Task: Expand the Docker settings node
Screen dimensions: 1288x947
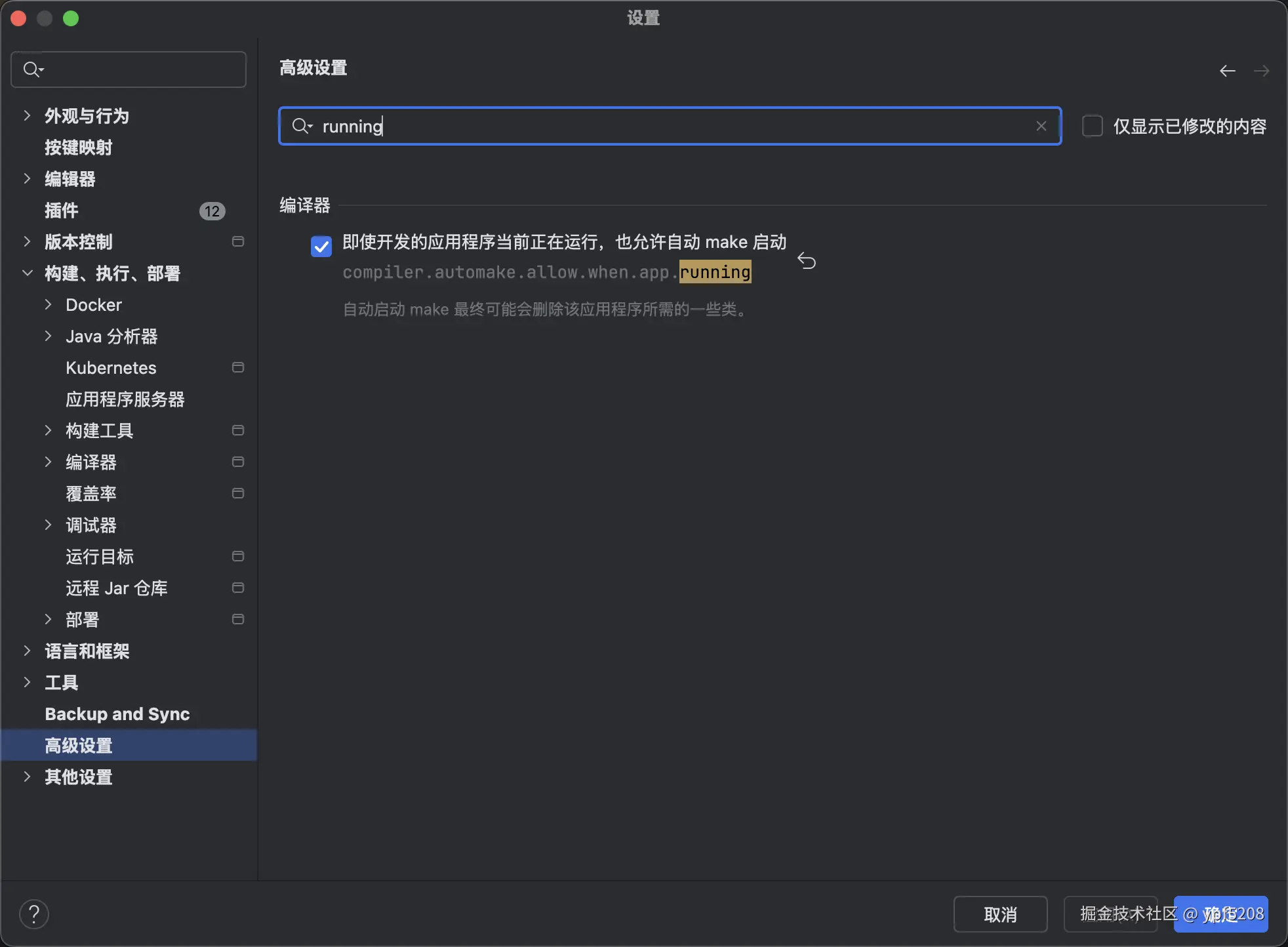Action: pyautogui.click(x=48, y=304)
